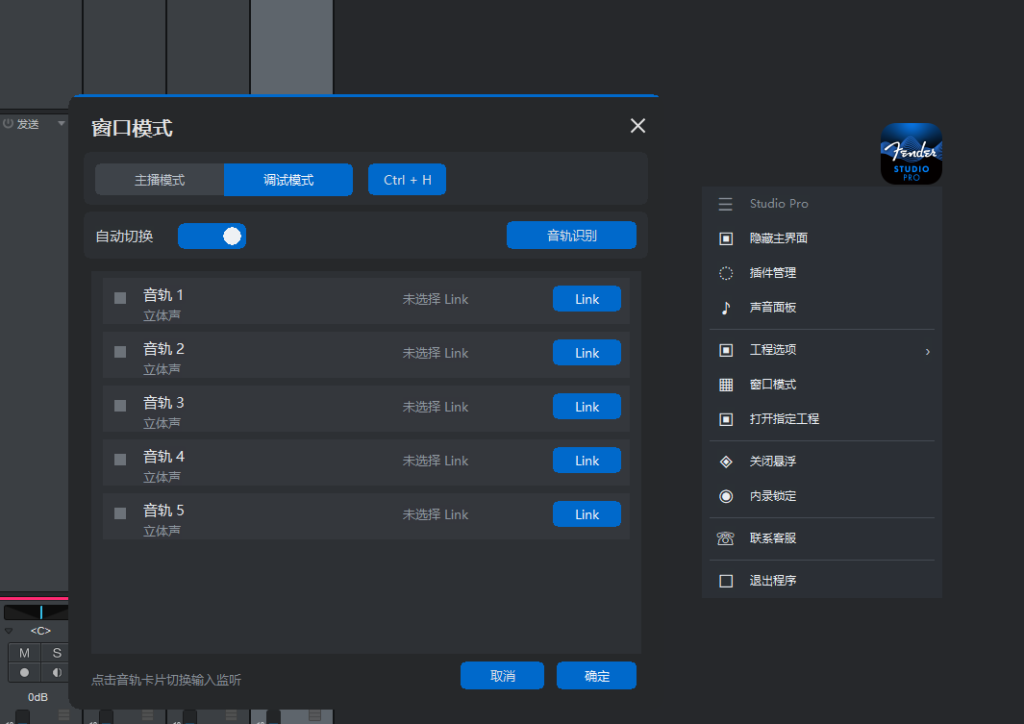Toggle the M mute button on mixer channel
Viewport: 1024px width, 724px height.
(24, 653)
